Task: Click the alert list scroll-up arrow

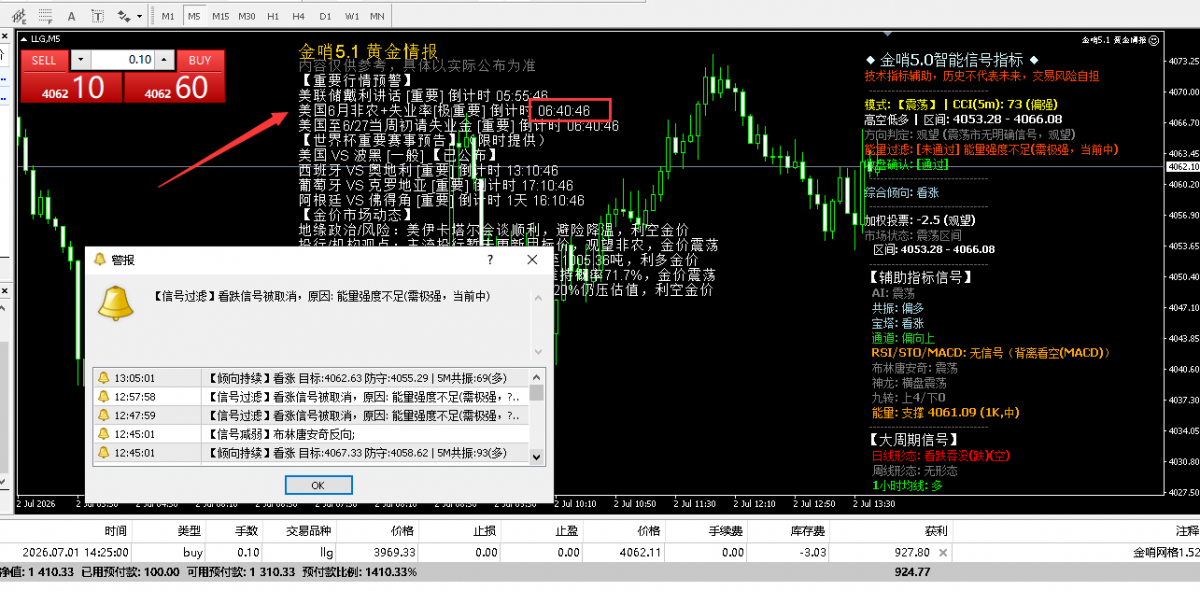Action: 537,376
